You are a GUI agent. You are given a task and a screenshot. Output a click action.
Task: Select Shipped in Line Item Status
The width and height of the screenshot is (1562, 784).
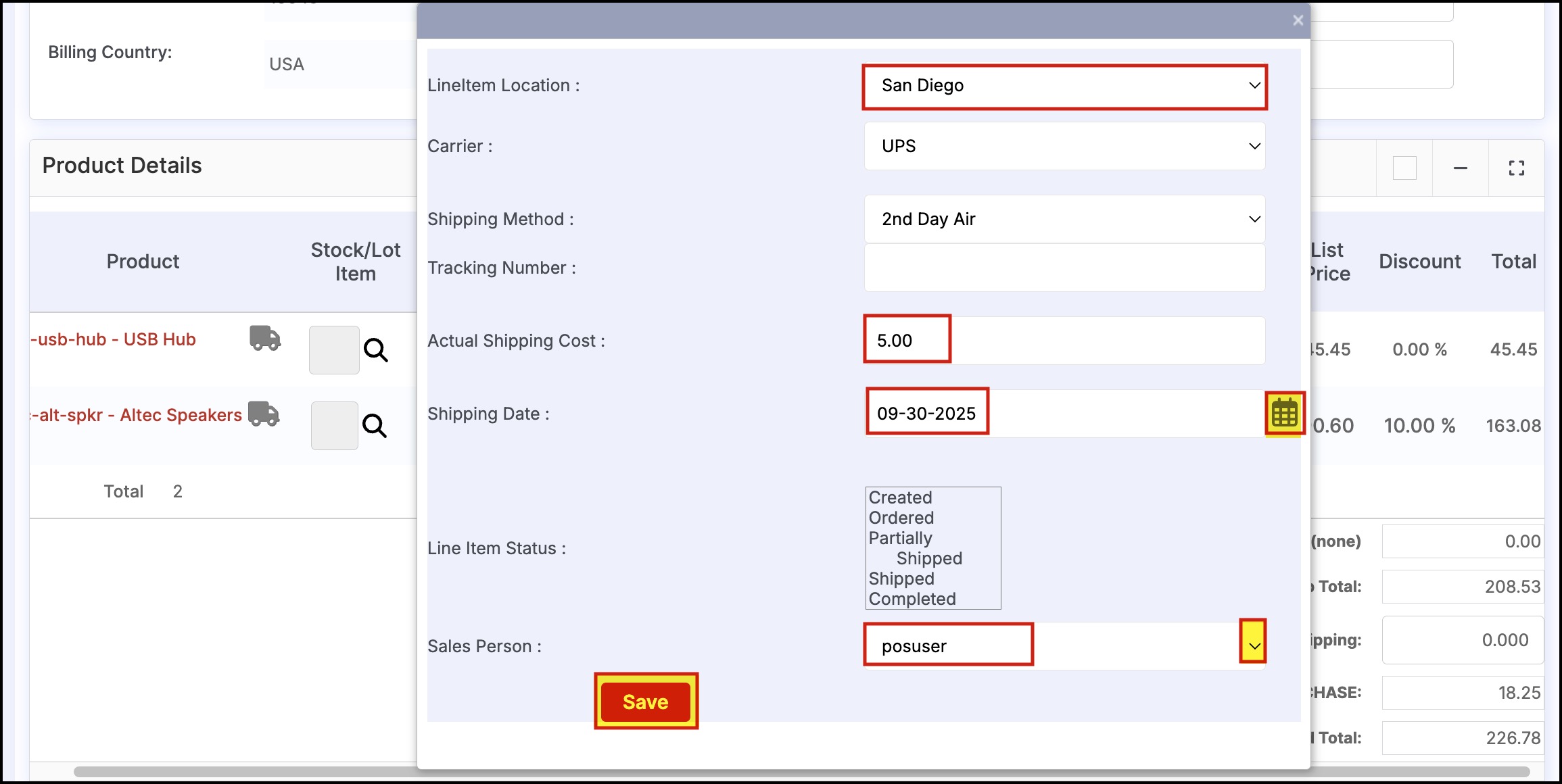tap(902, 579)
